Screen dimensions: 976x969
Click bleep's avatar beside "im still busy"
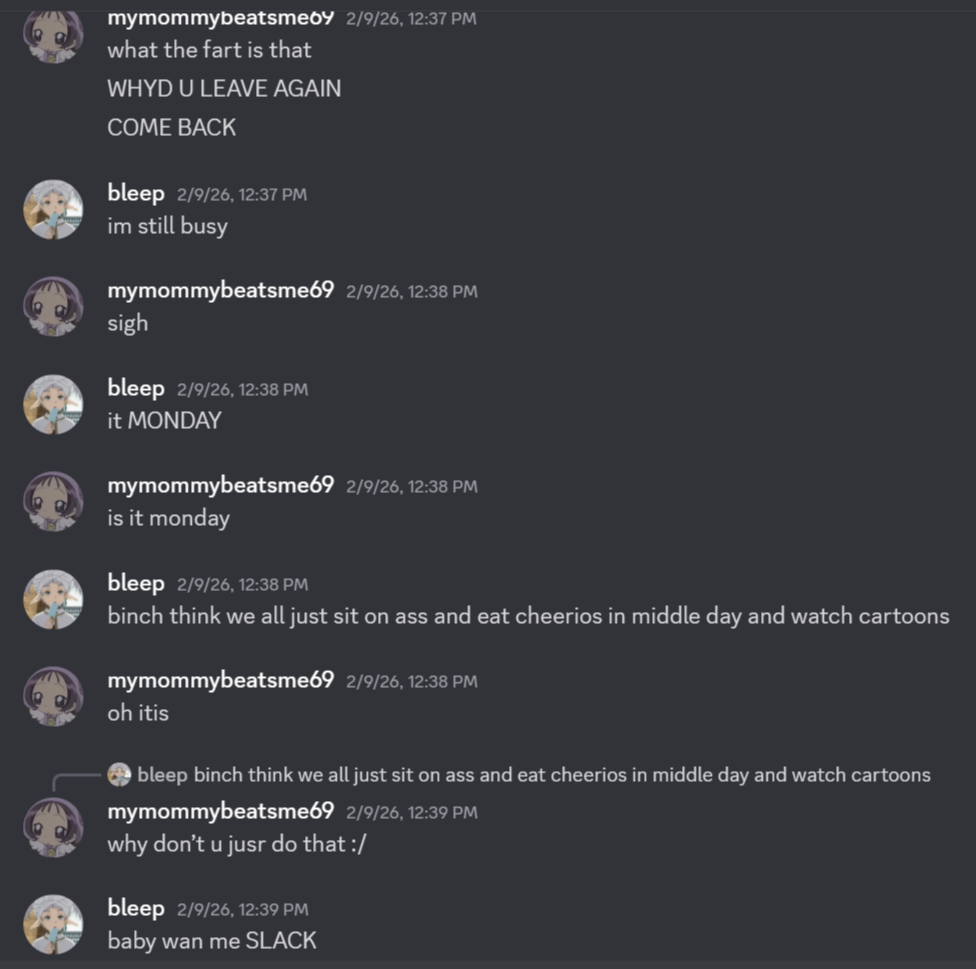coord(53,210)
